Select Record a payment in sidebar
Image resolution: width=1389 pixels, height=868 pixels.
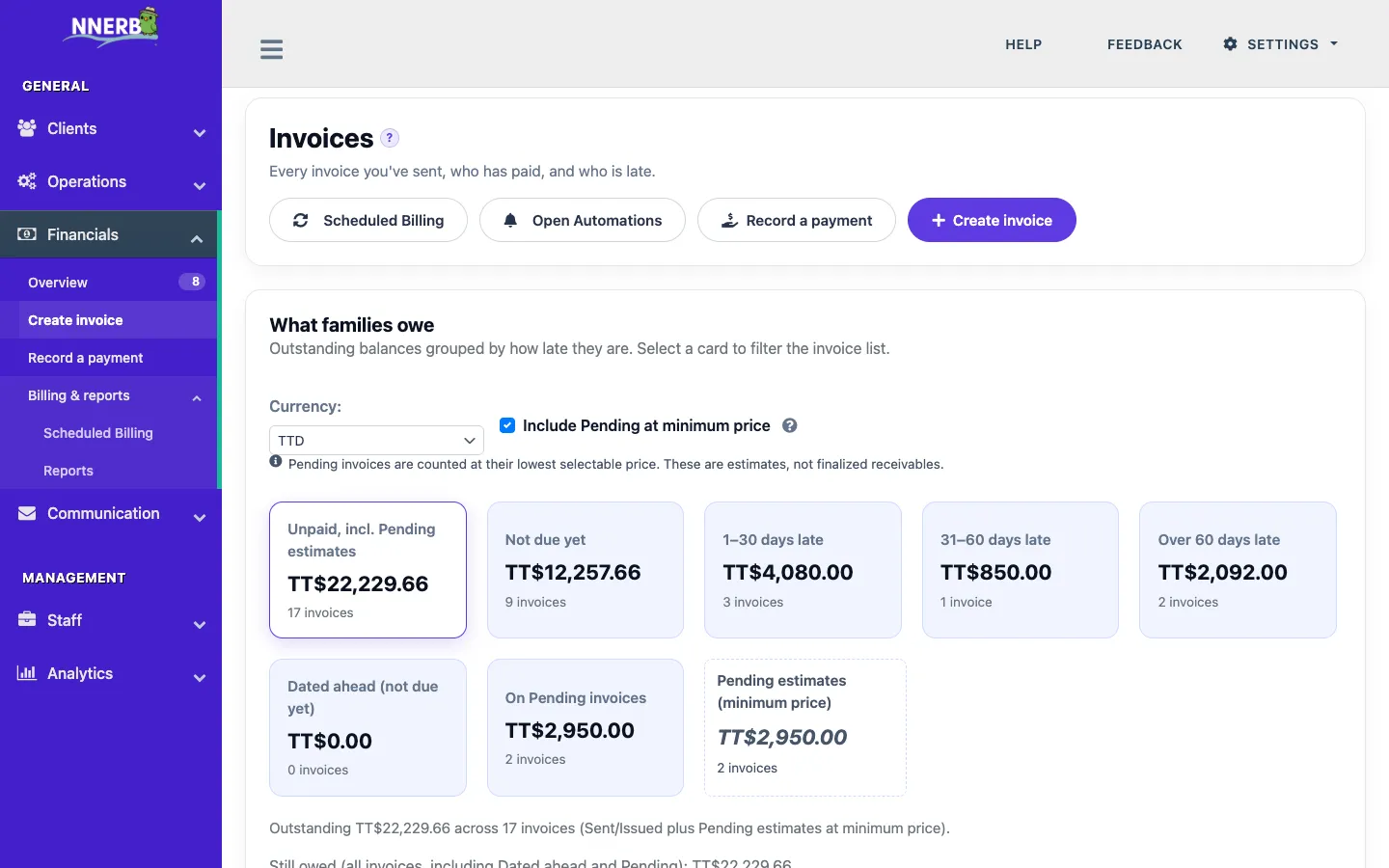[x=108, y=358]
